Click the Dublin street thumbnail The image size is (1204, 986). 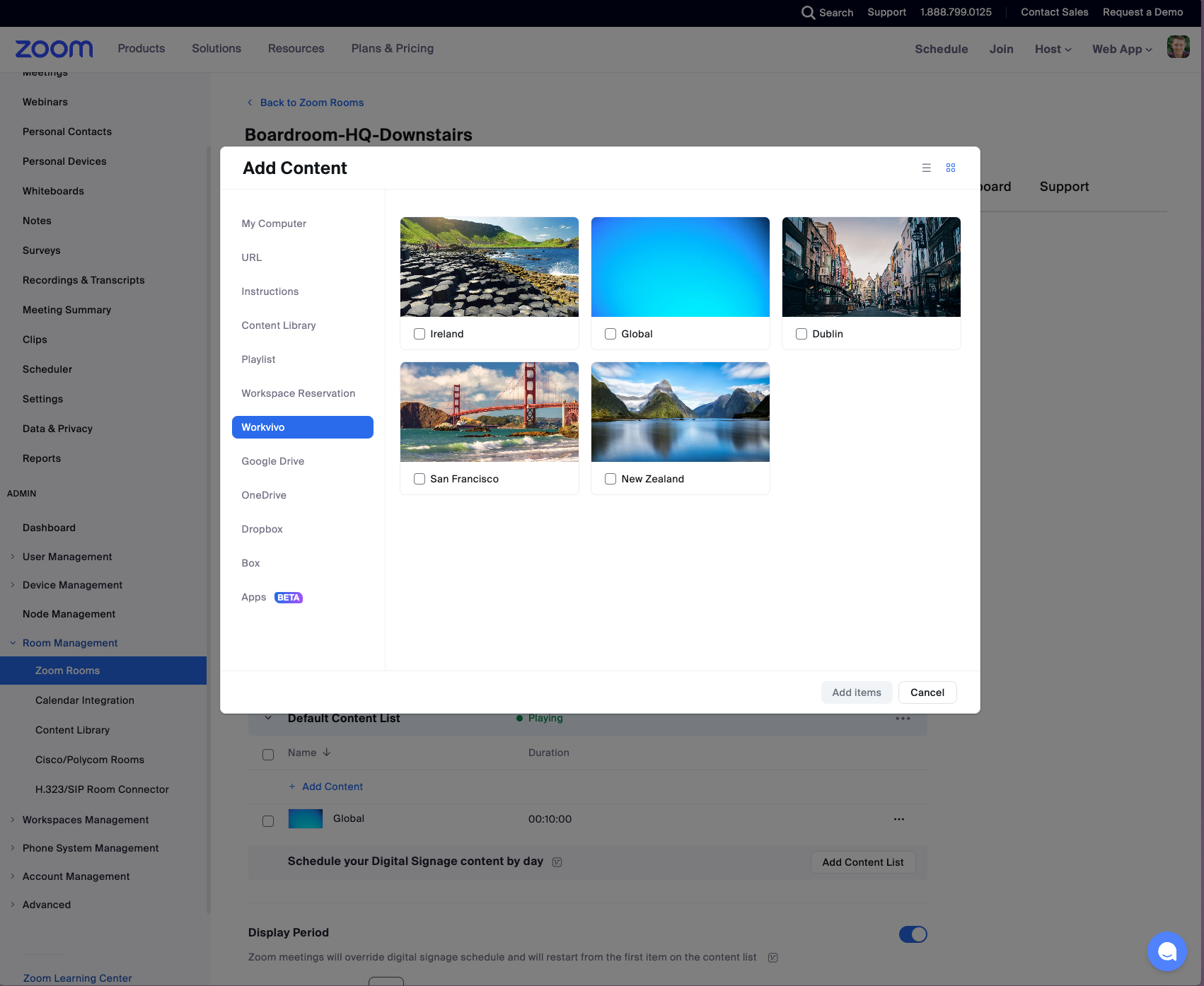pyautogui.click(x=872, y=267)
